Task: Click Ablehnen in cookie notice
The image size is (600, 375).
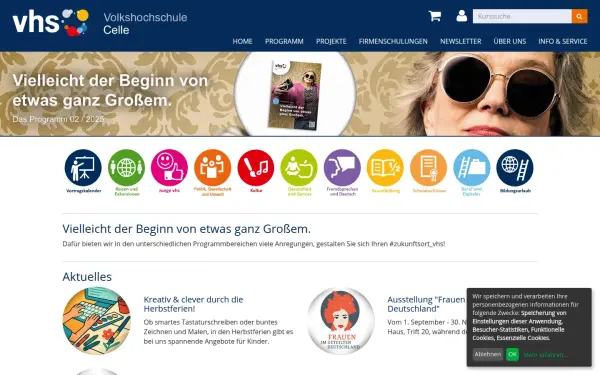Action: (488, 354)
